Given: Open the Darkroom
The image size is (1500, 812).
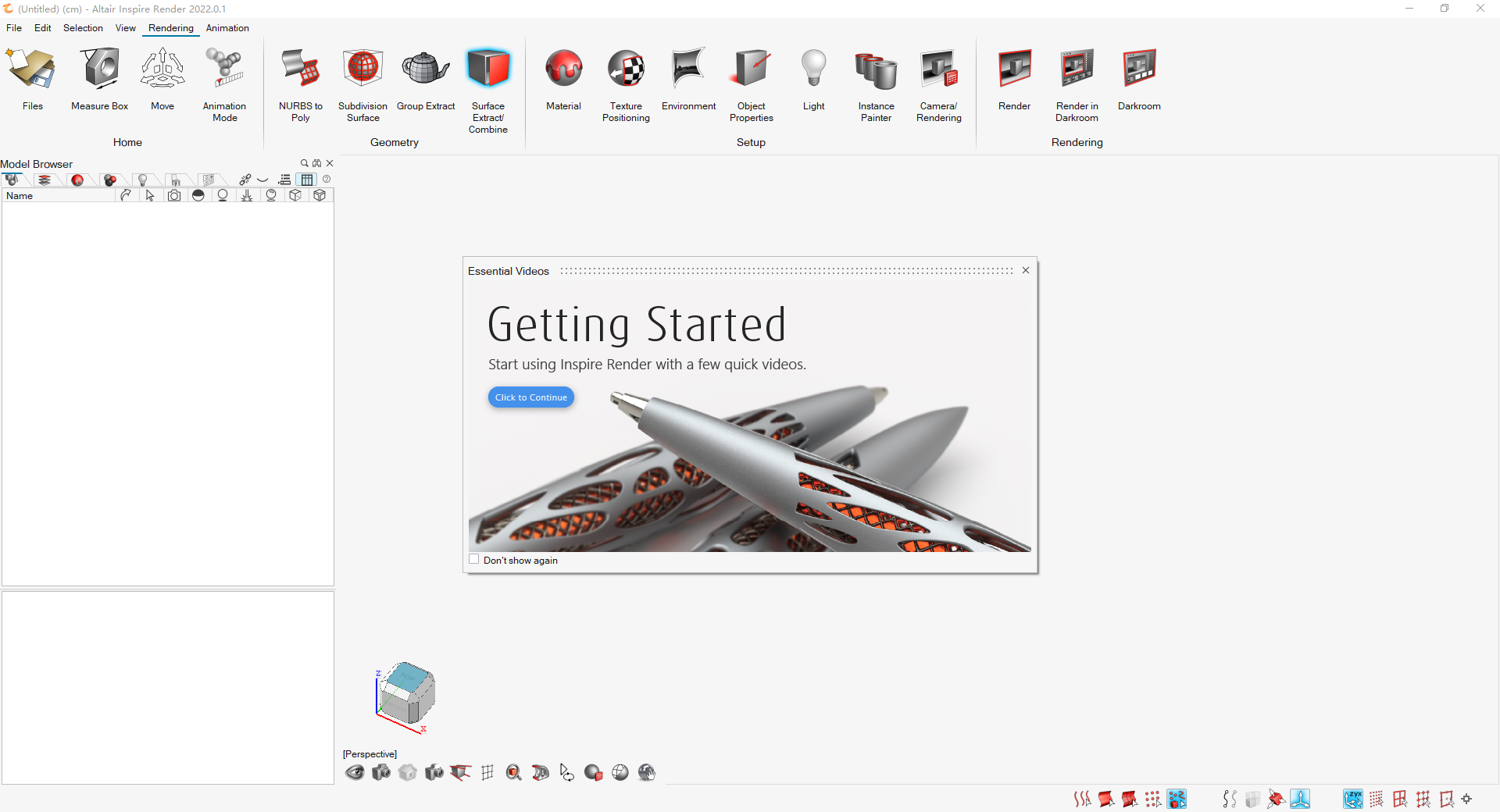Looking at the screenshot, I should pos(1139,78).
